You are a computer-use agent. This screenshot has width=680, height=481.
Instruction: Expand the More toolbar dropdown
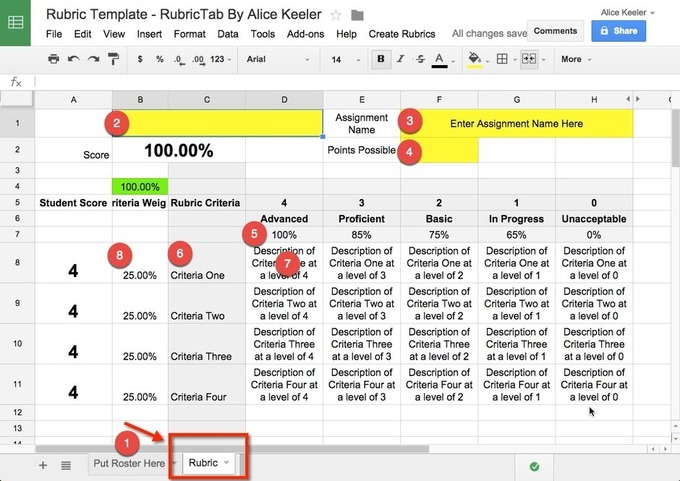pos(576,59)
